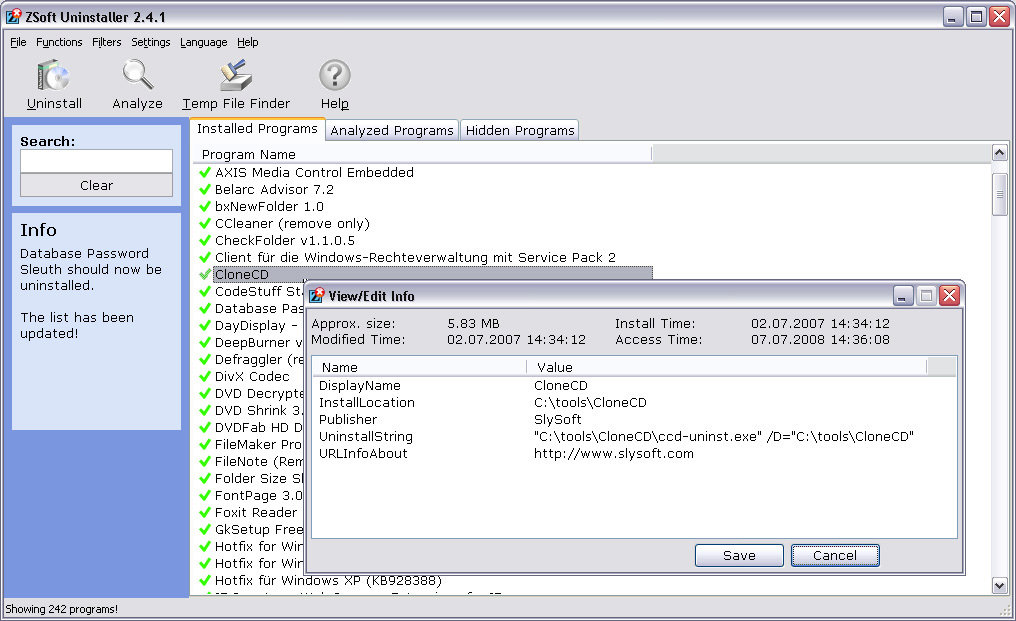Image resolution: width=1016 pixels, height=621 pixels.
Task: Select the UninstallString row
Action: (x=634, y=437)
